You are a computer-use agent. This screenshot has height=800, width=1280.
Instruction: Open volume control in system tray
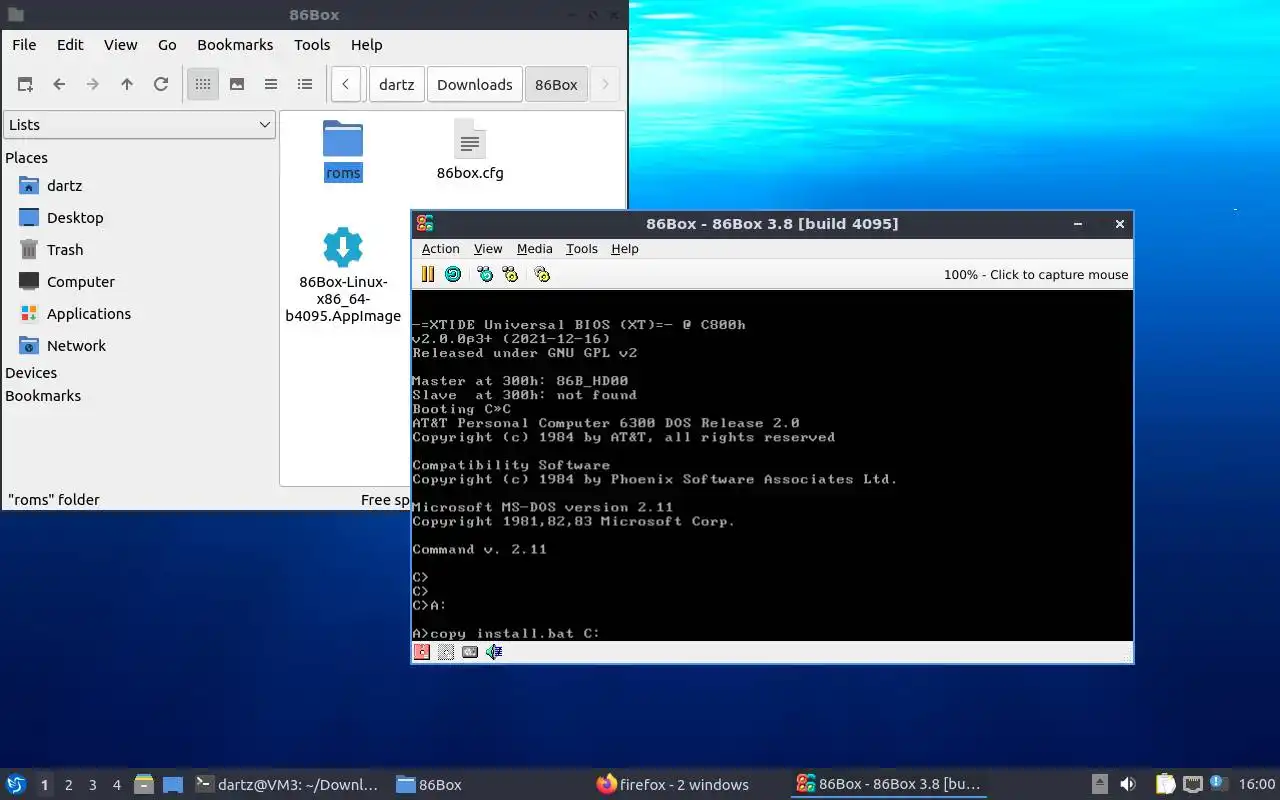1127,784
